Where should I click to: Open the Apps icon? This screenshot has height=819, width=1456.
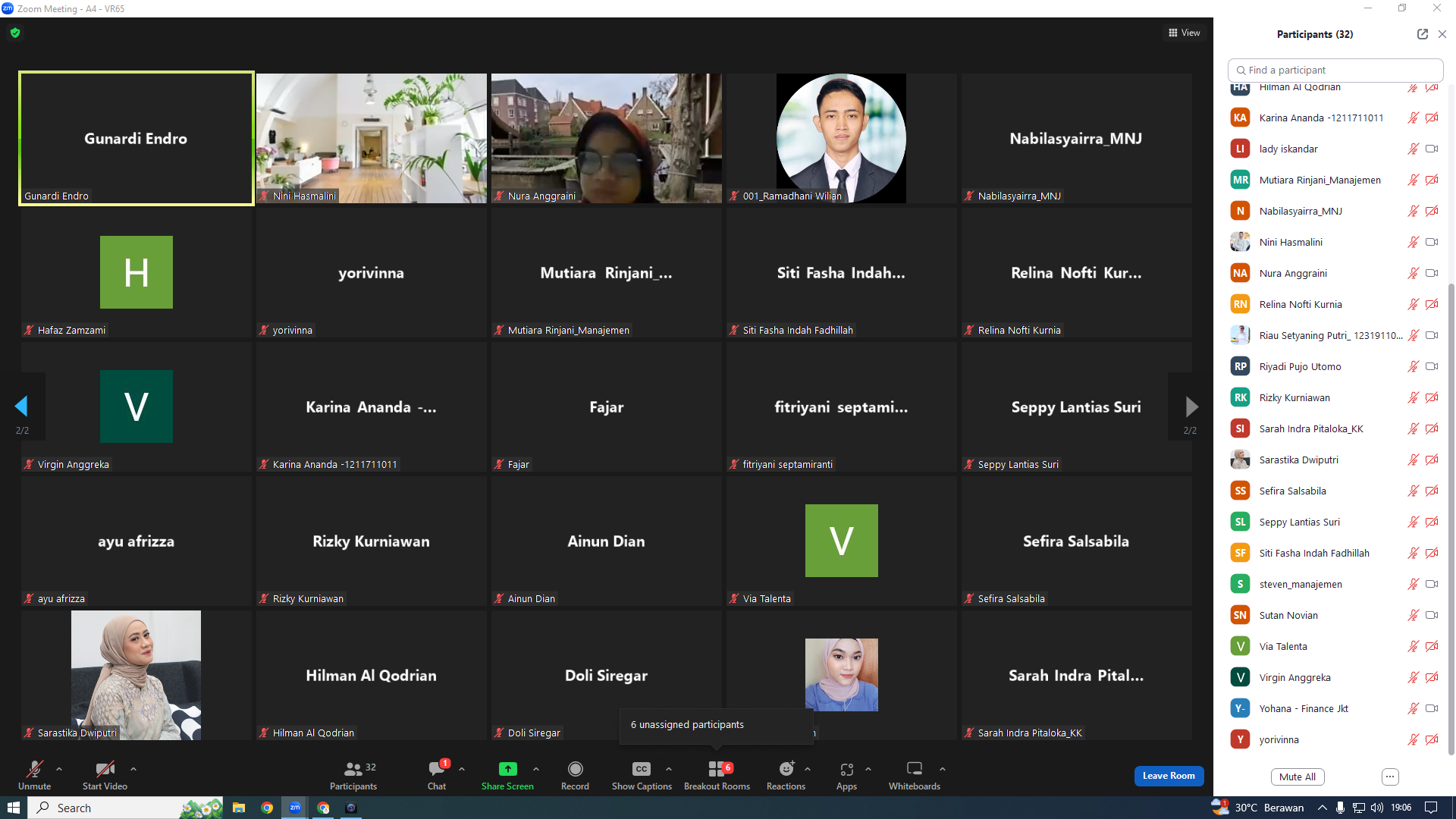tap(846, 769)
